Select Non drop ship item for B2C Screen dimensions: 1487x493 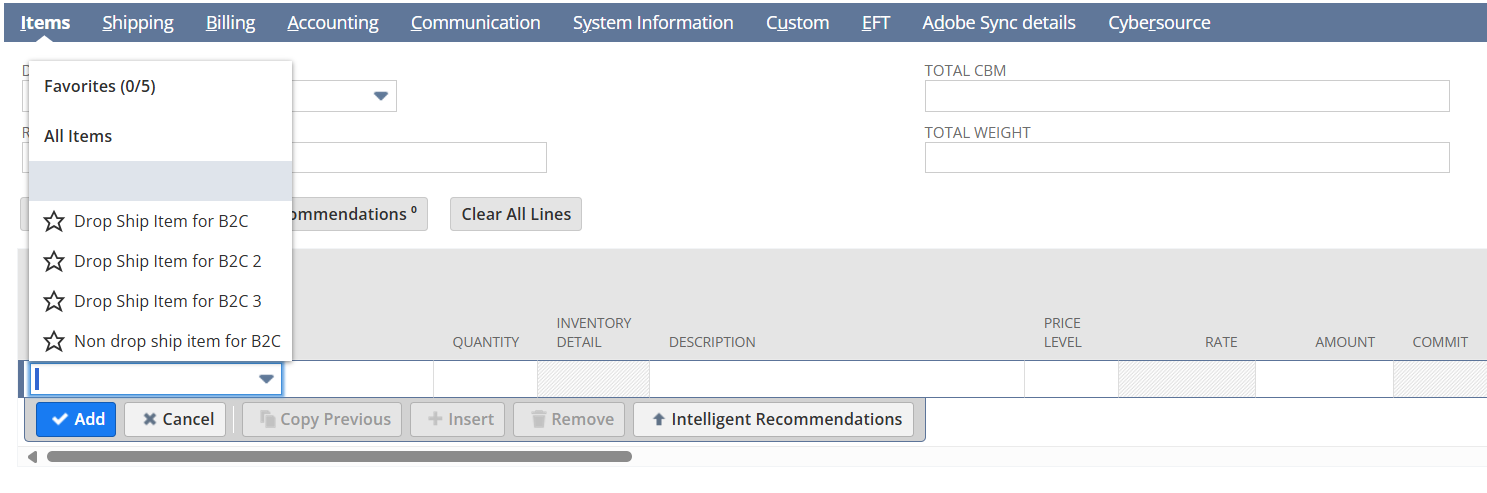(177, 342)
